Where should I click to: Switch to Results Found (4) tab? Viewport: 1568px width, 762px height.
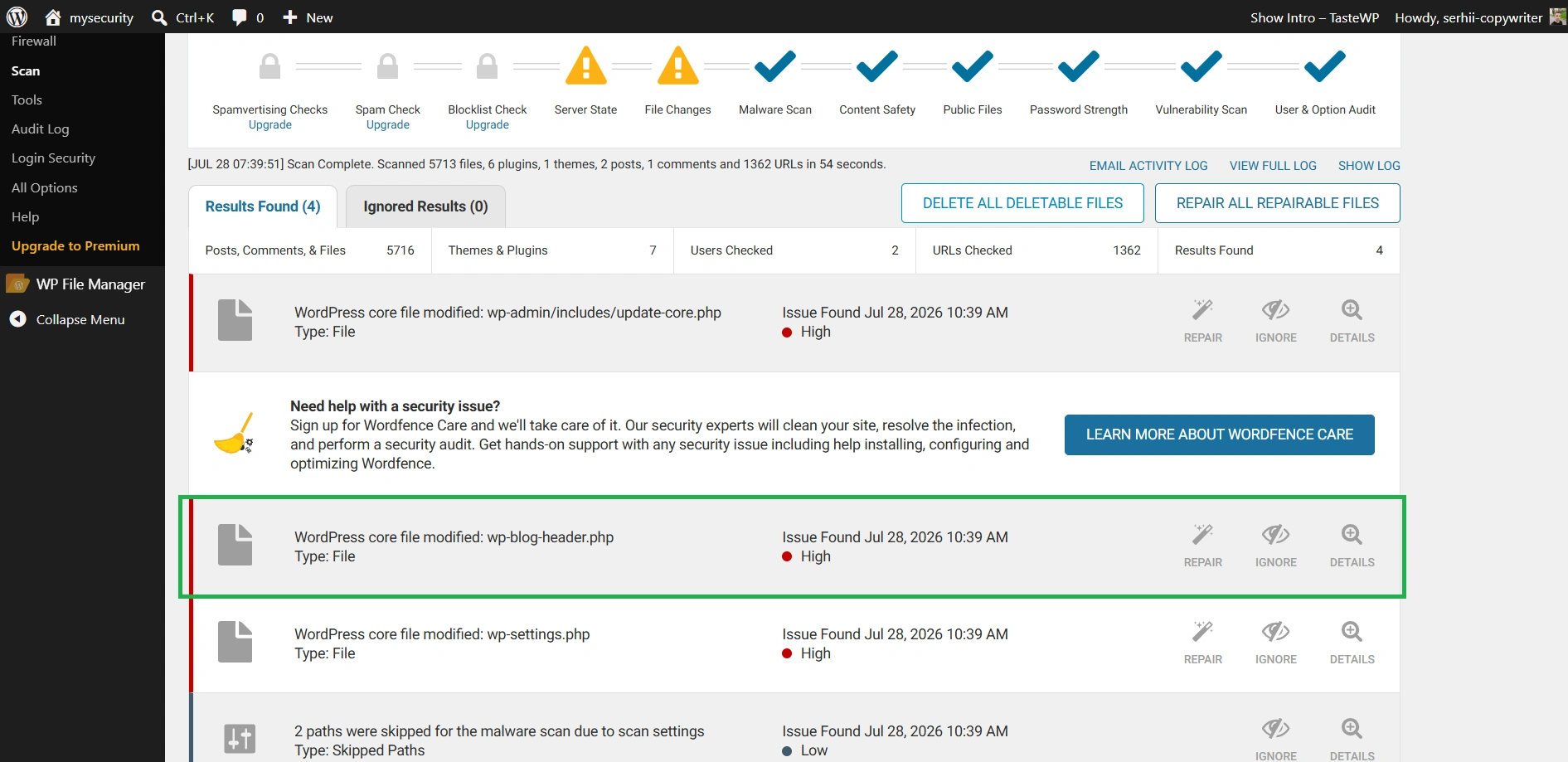pos(263,206)
